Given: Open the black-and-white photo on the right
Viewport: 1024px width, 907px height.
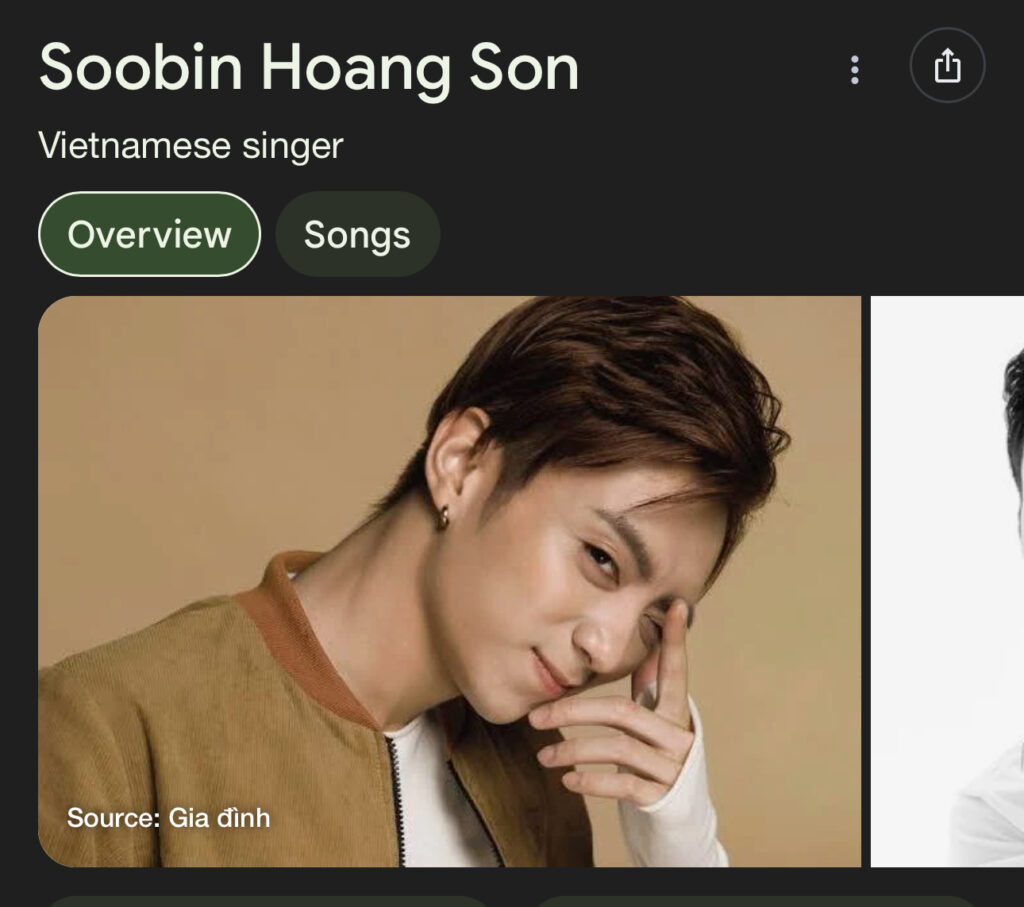Looking at the screenshot, I should (x=948, y=580).
